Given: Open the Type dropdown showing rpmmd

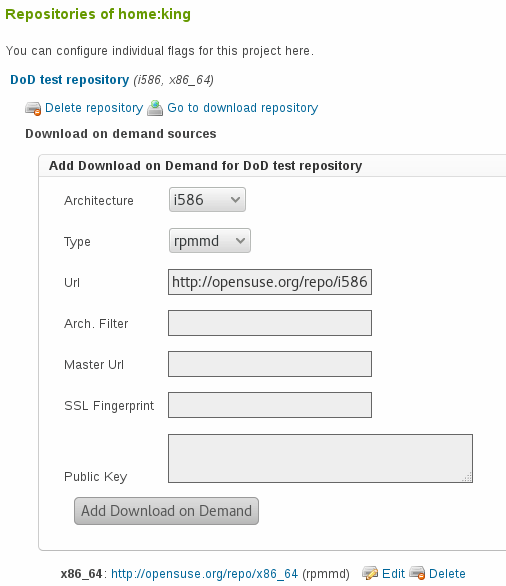Looking at the screenshot, I should click(x=210, y=241).
